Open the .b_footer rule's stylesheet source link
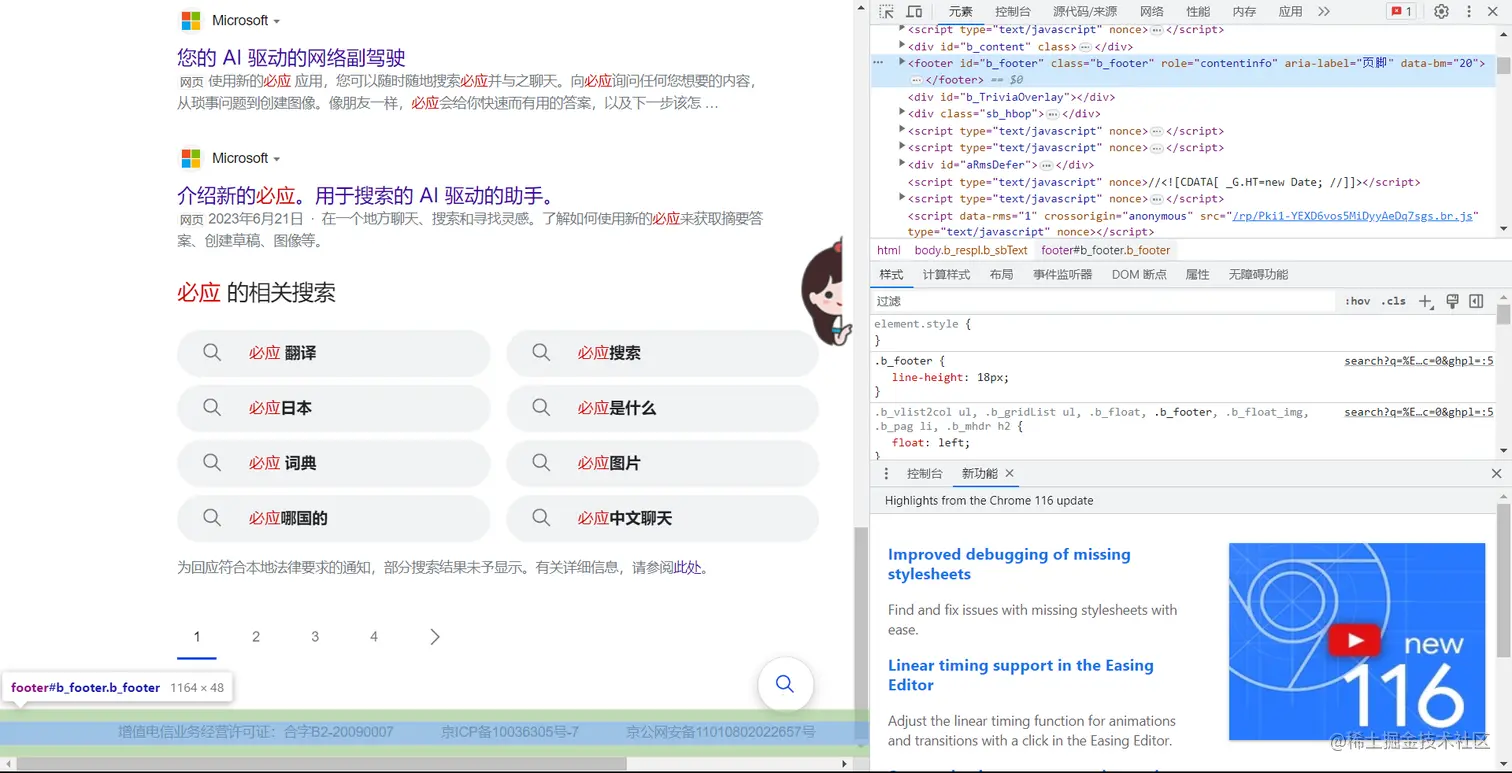Screen dimensions: 1512x773 coord(1418,361)
